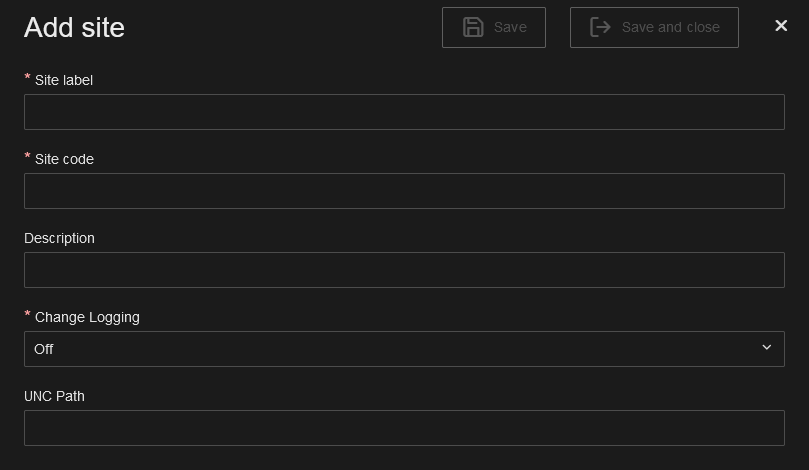
Task: Open the Change Logging dropdown
Action: click(404, 349)
